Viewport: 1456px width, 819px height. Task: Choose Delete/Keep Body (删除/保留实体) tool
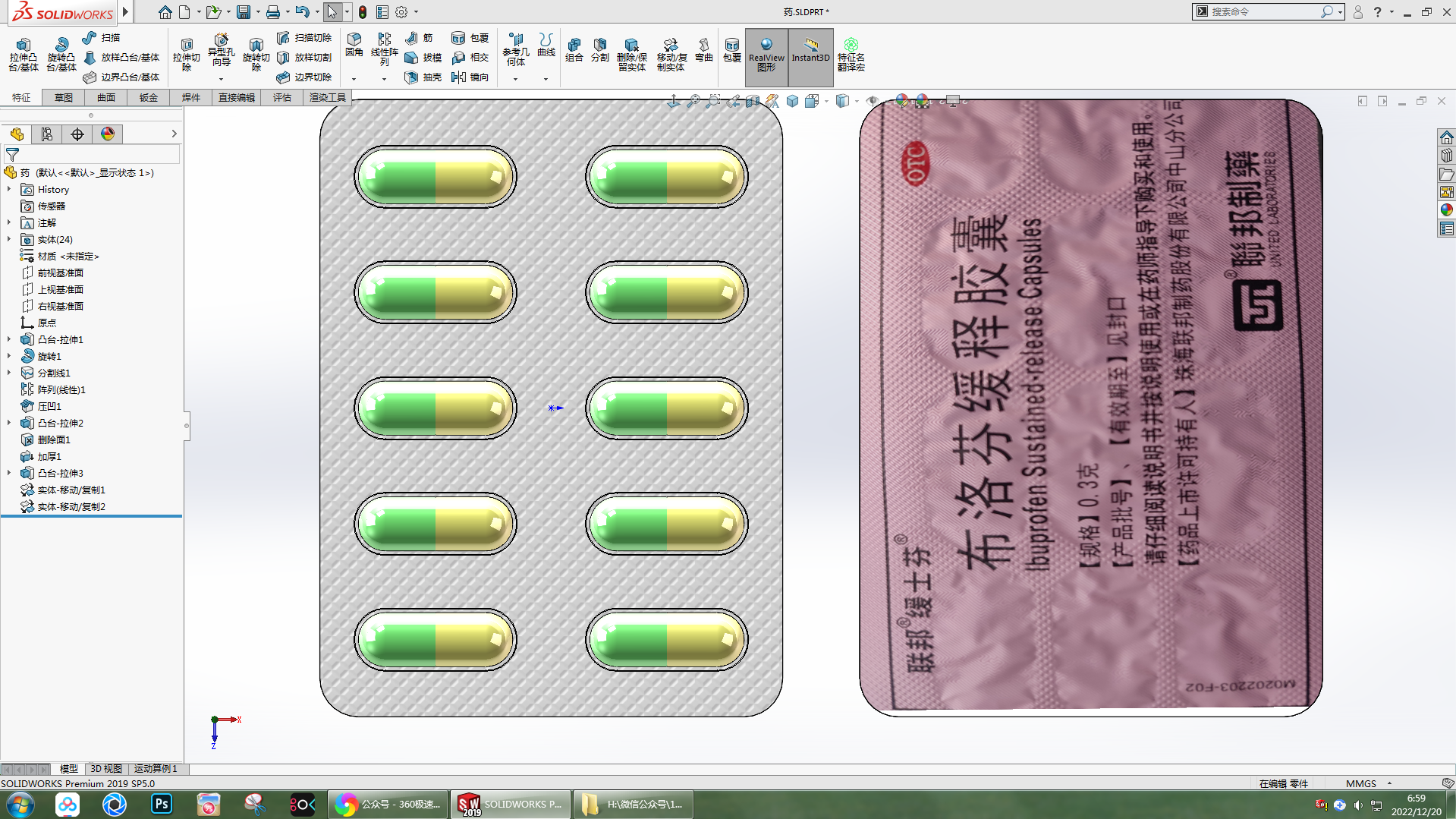tap(631, 54)
